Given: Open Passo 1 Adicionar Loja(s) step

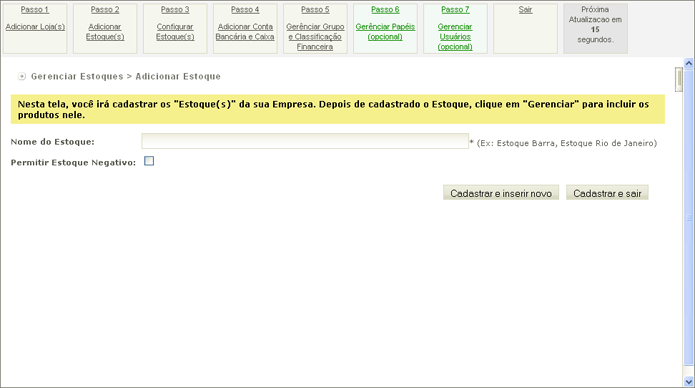Looking at the screenshot, I should [35, 29].
